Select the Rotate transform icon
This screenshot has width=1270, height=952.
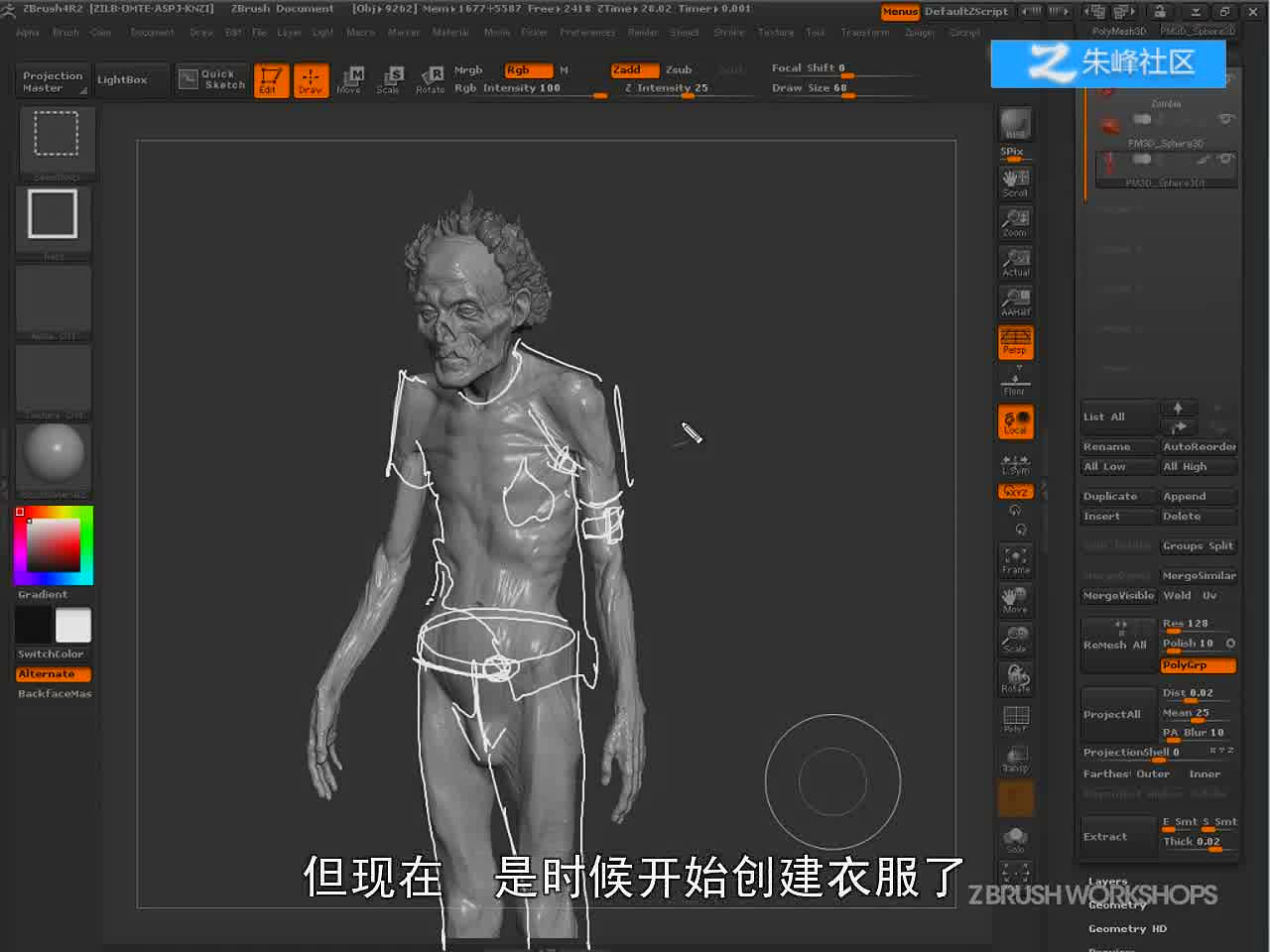click(x=430, y=79)
